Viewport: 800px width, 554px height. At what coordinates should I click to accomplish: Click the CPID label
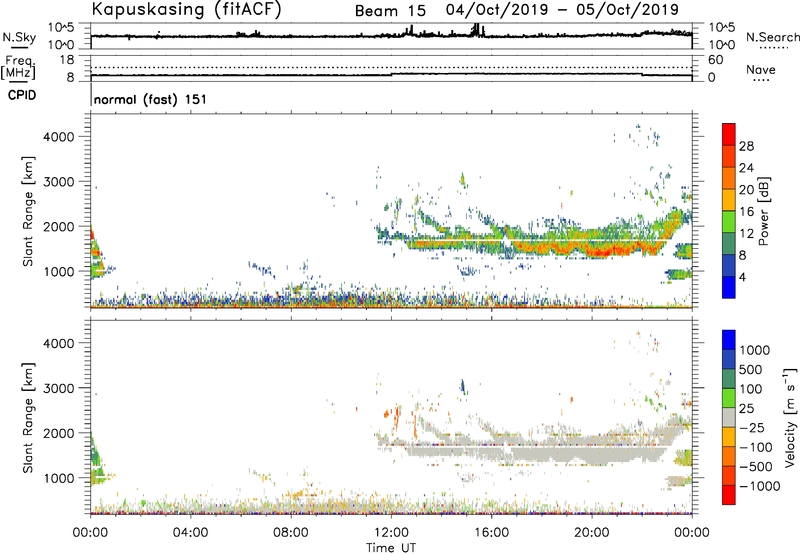pos(22,95)
